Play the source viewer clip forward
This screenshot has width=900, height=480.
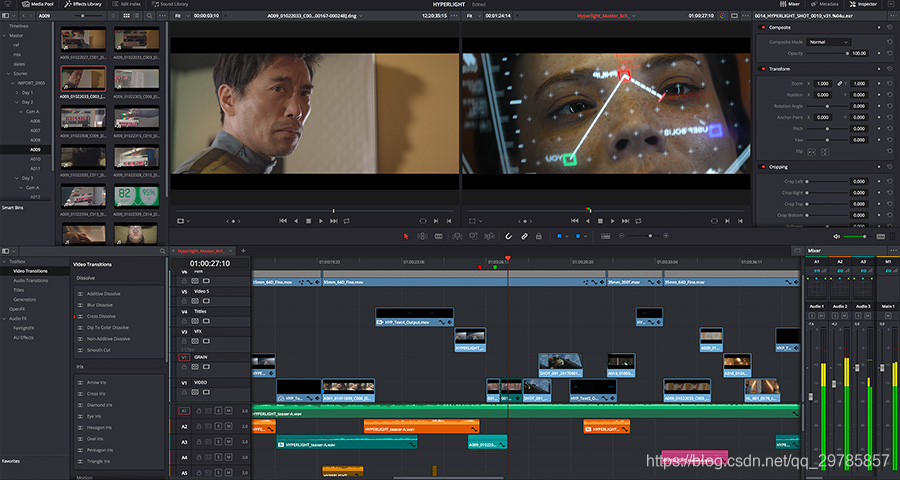point(321,220)
